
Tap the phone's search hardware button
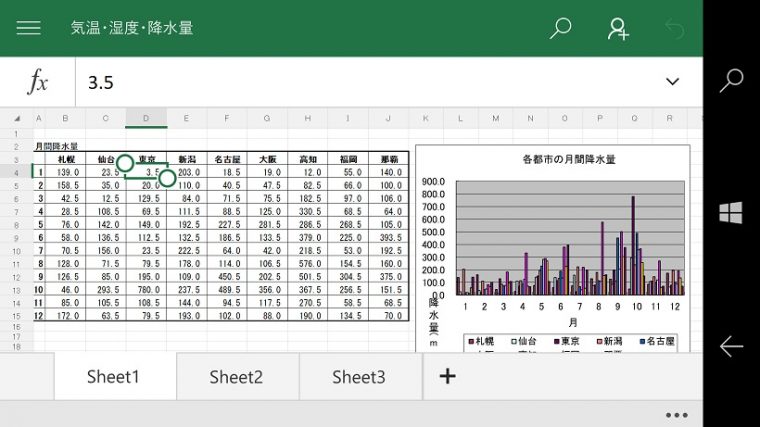(731, 80)
